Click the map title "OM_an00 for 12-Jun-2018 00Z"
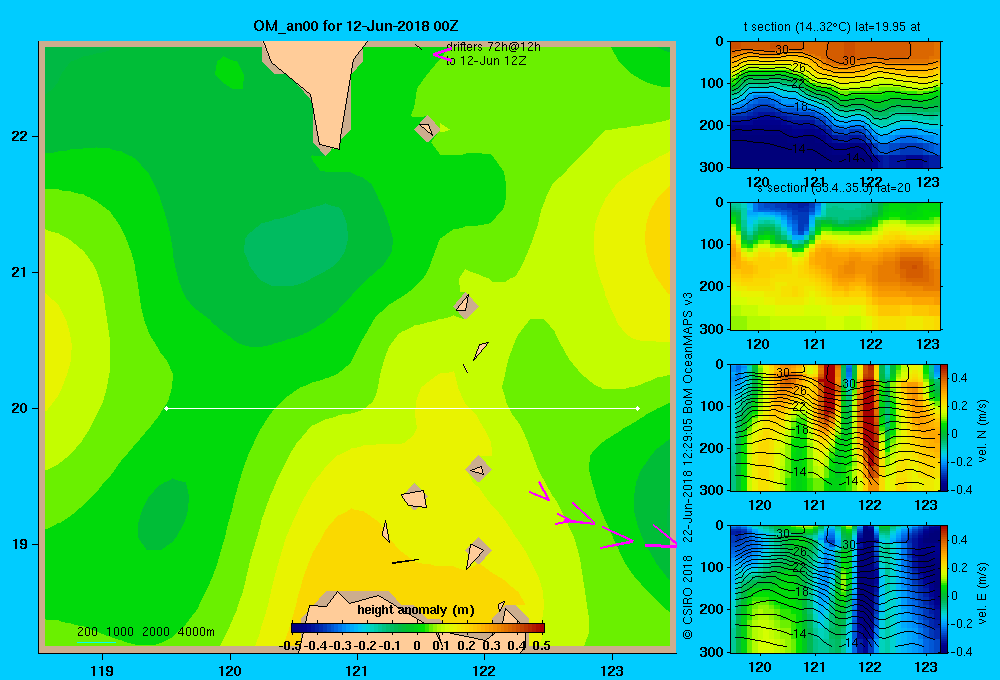The image size is (1000, 680). pos(356,26)
